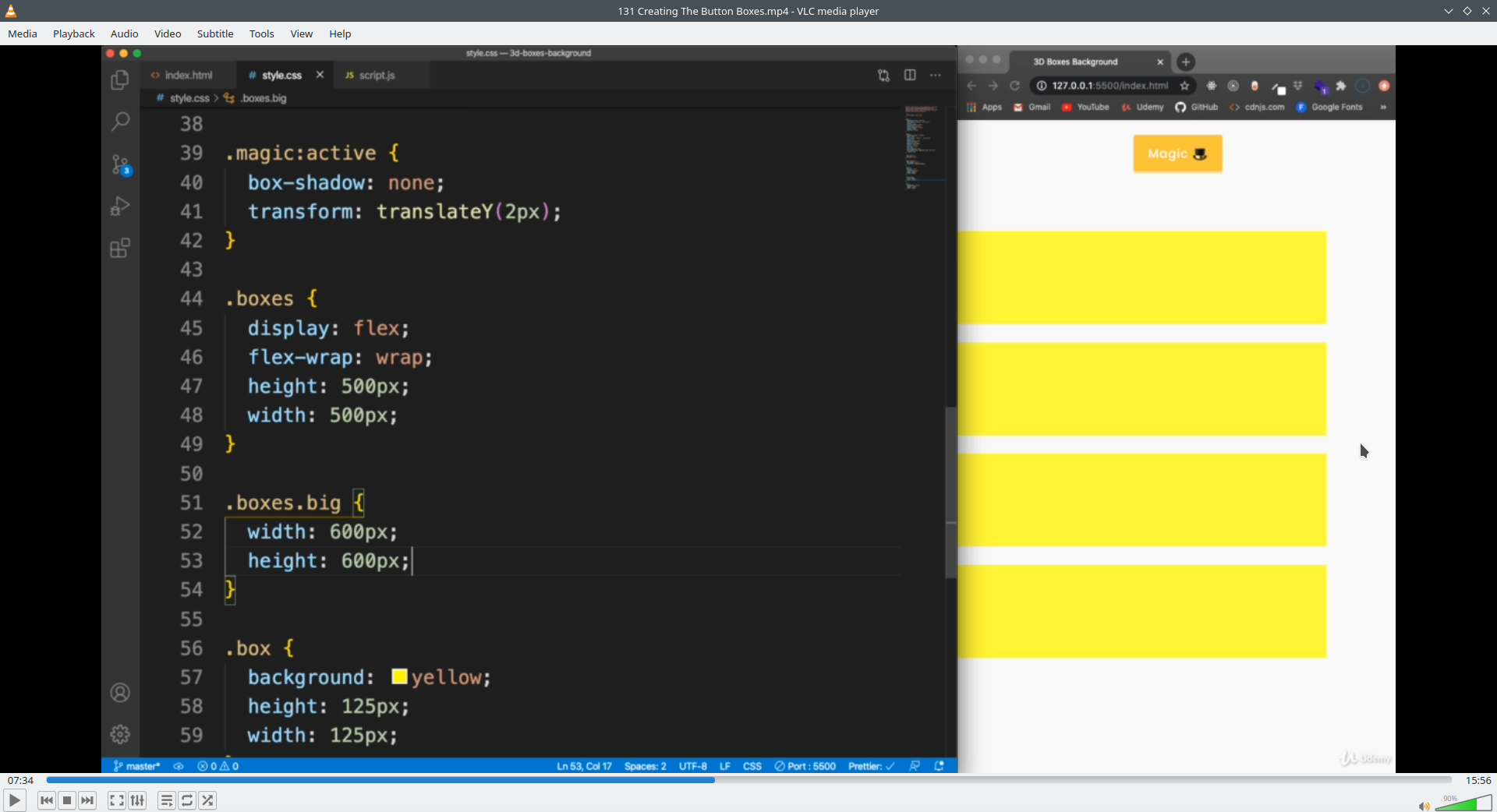
Task: Click VLC stop playback button
Action: 67,800
